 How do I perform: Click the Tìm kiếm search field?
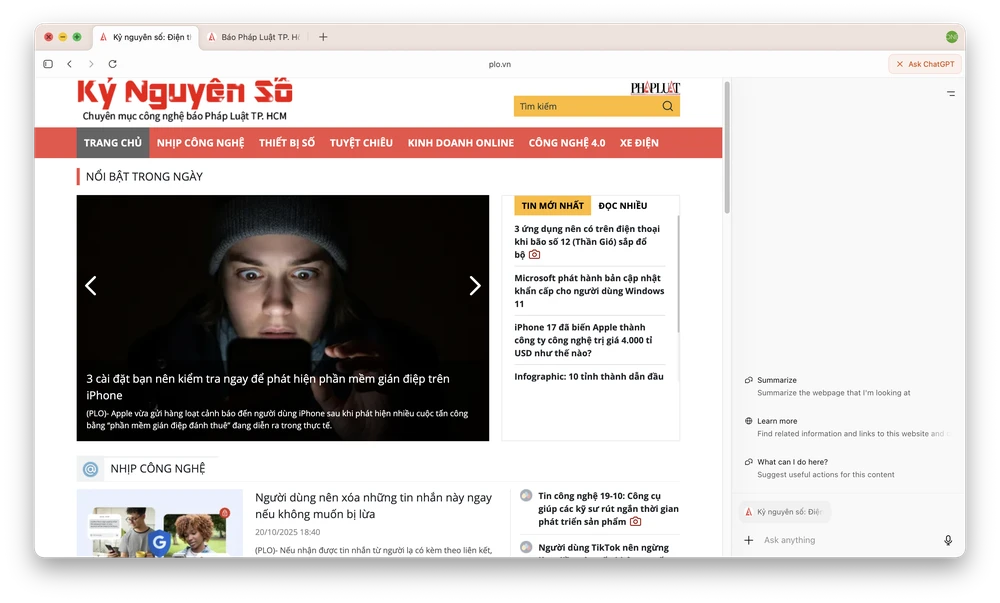coord(585,106)
